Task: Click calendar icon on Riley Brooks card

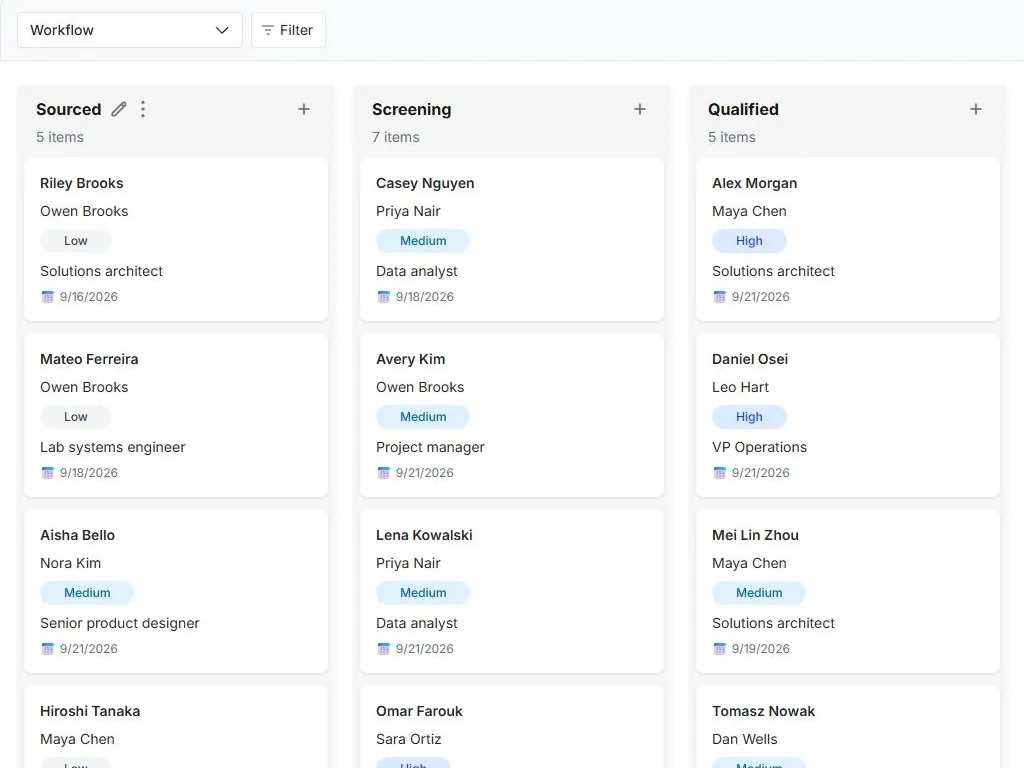Action: (48, 296)
